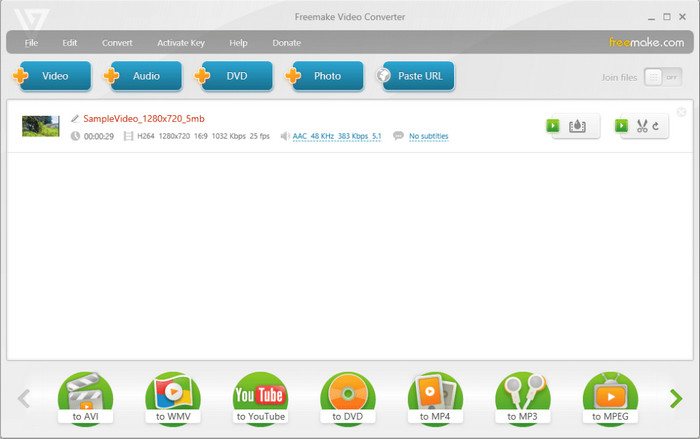Maximize the Freemake Video Converter window
The width and height of the screenshot is (700, 439).
[667, 17]
